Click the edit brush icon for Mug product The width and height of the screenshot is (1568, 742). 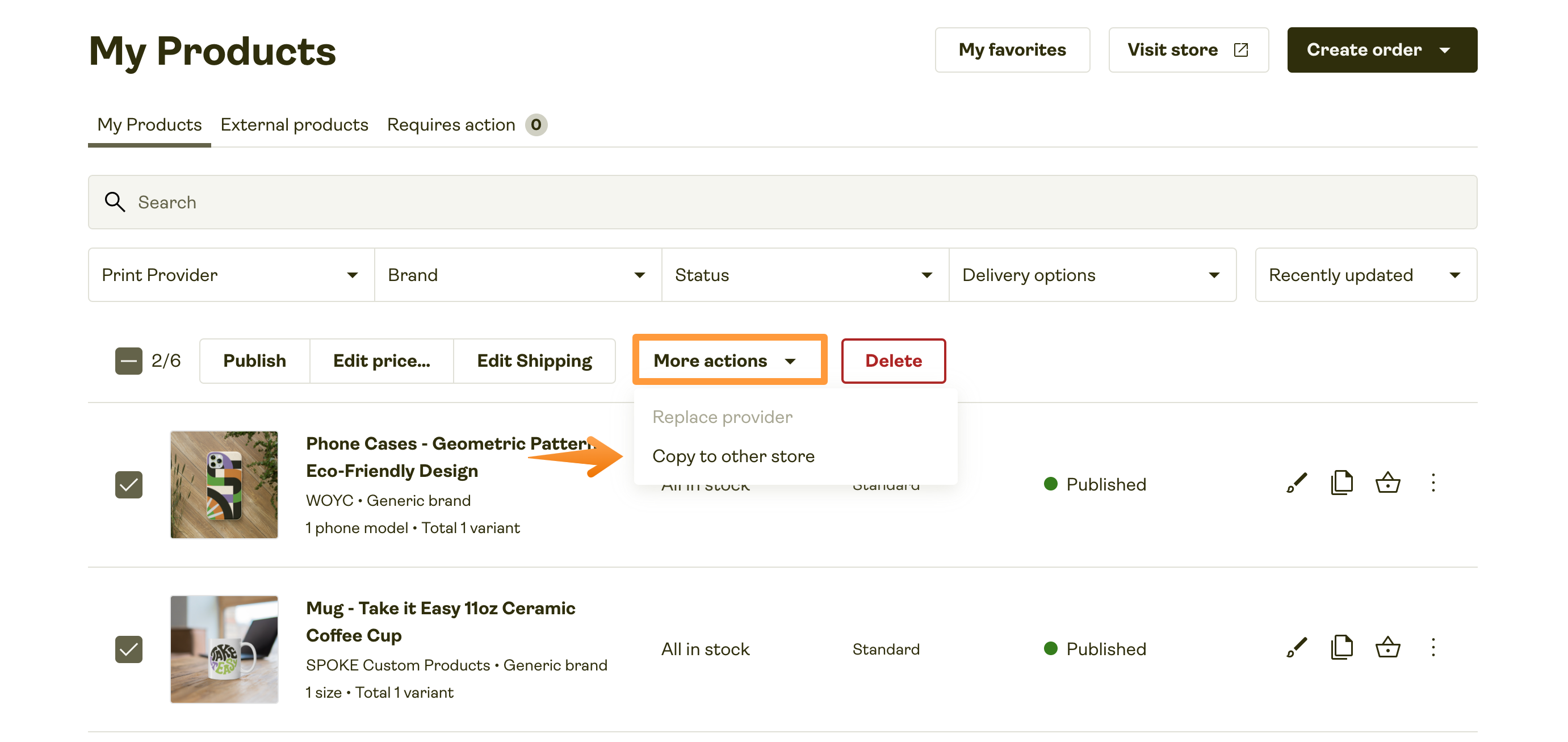tap(1296, 648)
